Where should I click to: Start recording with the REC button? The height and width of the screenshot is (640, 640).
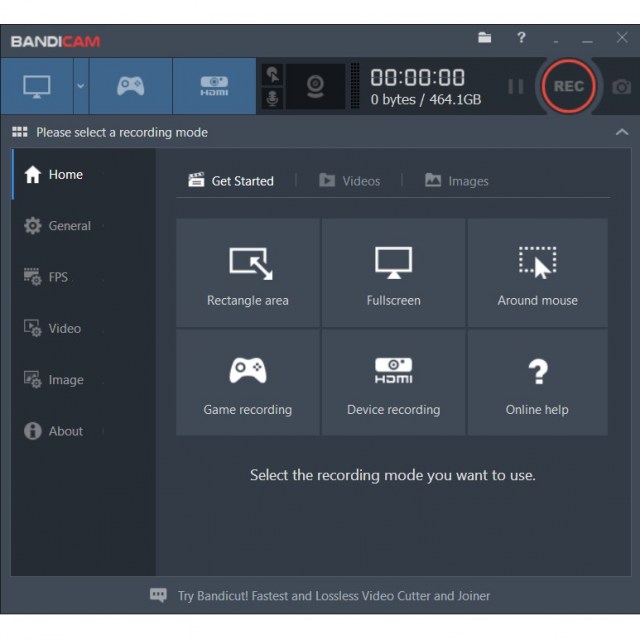(x=569, y=86)
